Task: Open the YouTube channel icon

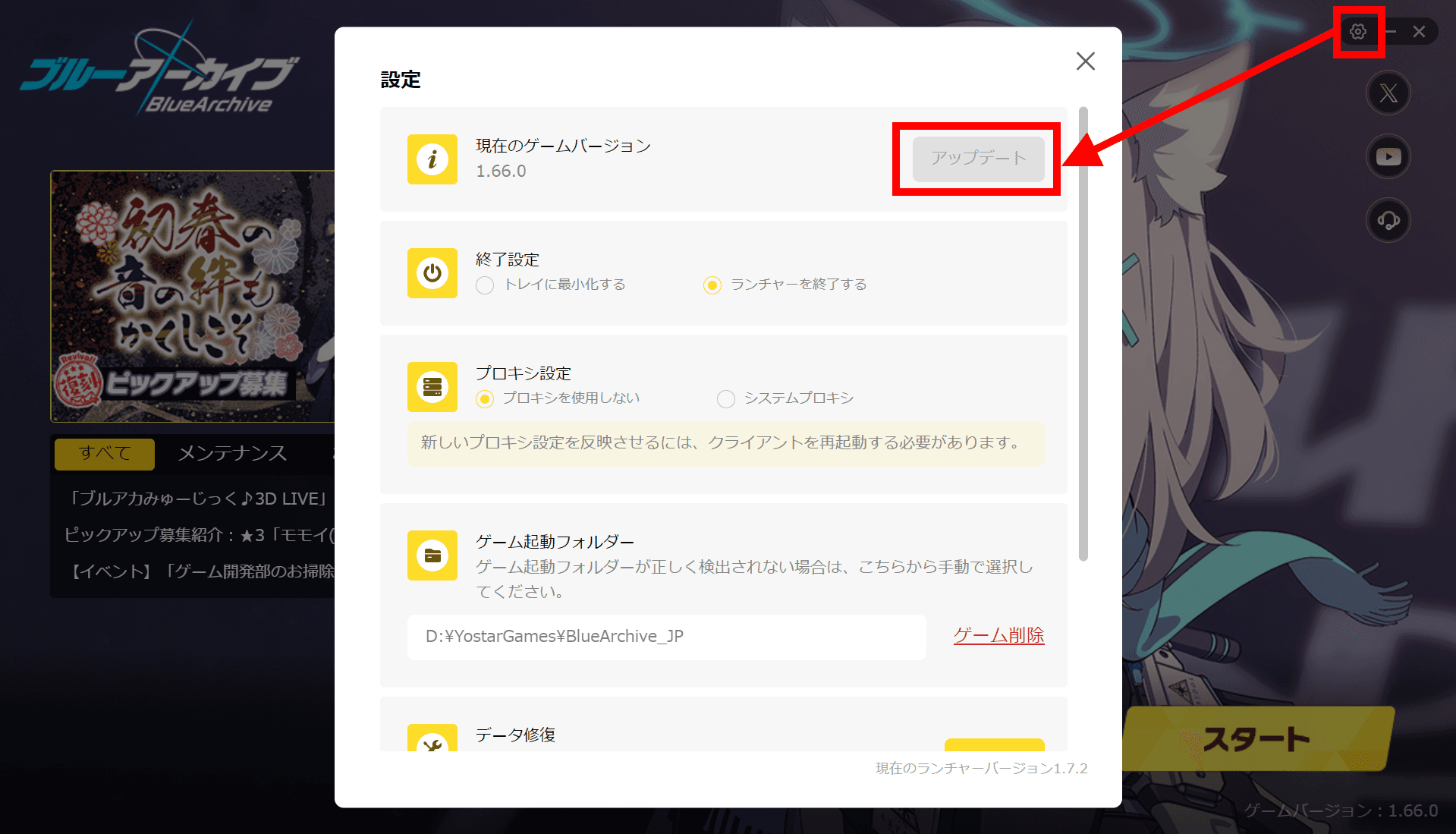Action: click(x=1388, y=157)
